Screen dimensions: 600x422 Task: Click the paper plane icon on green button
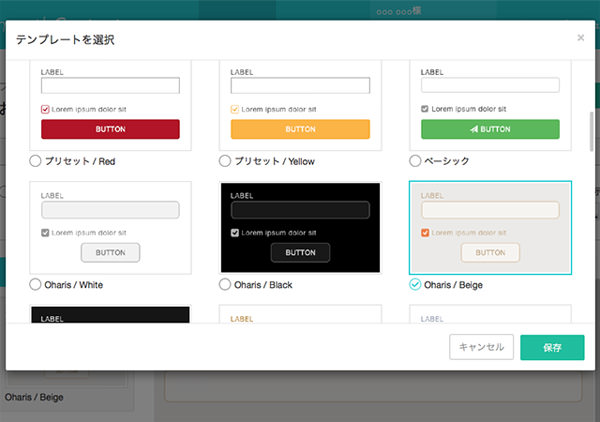(474, 129)
